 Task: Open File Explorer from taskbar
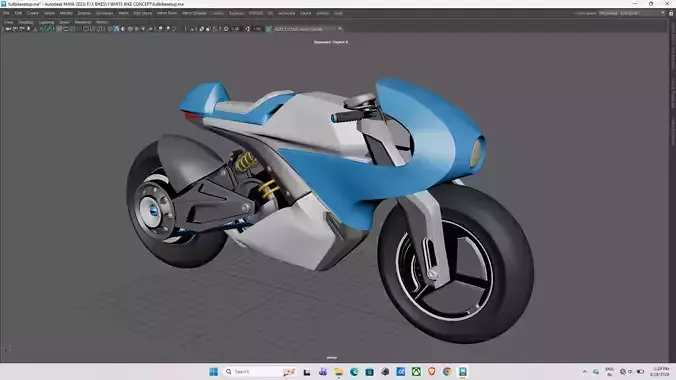(x=338, y=372)
